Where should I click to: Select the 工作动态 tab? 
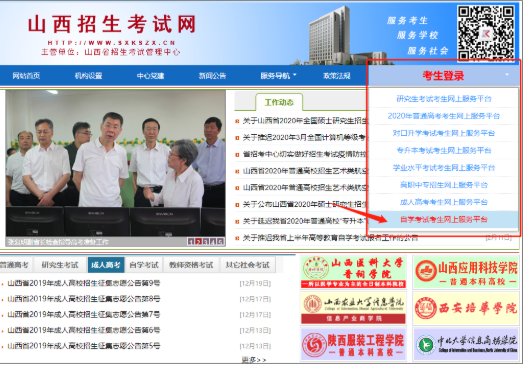tap(279, 102)
